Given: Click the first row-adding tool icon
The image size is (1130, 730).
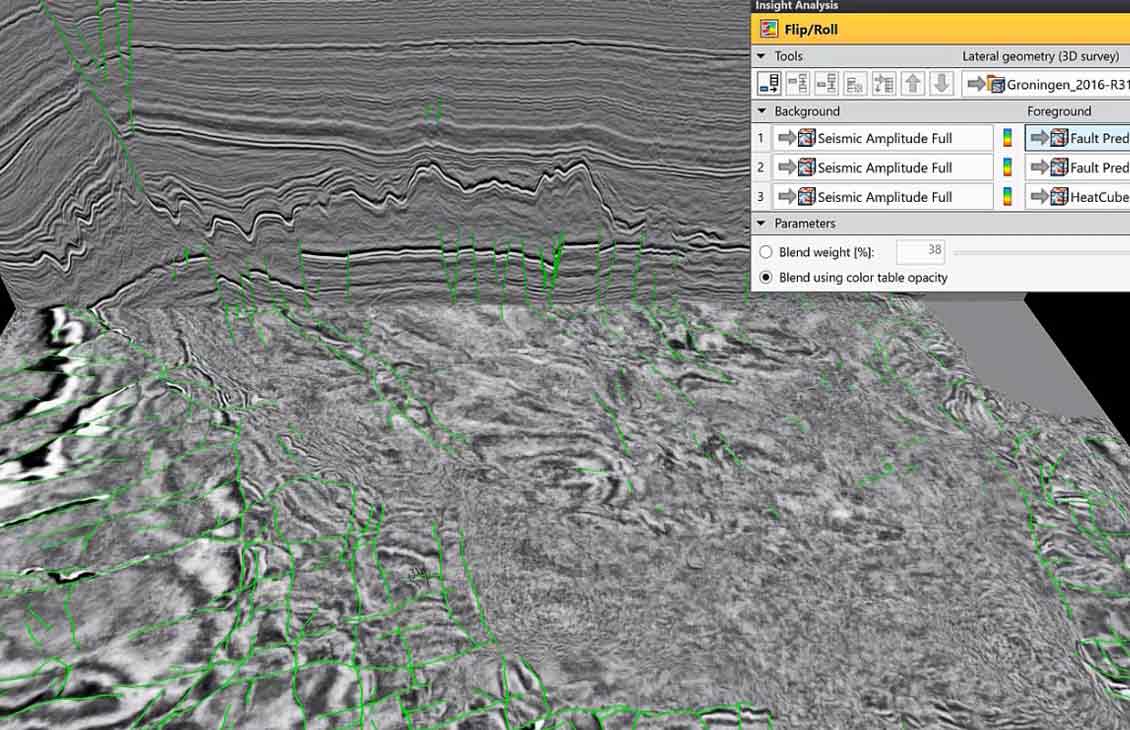Looking at the screenshot, I should click(x=770, y=84).
